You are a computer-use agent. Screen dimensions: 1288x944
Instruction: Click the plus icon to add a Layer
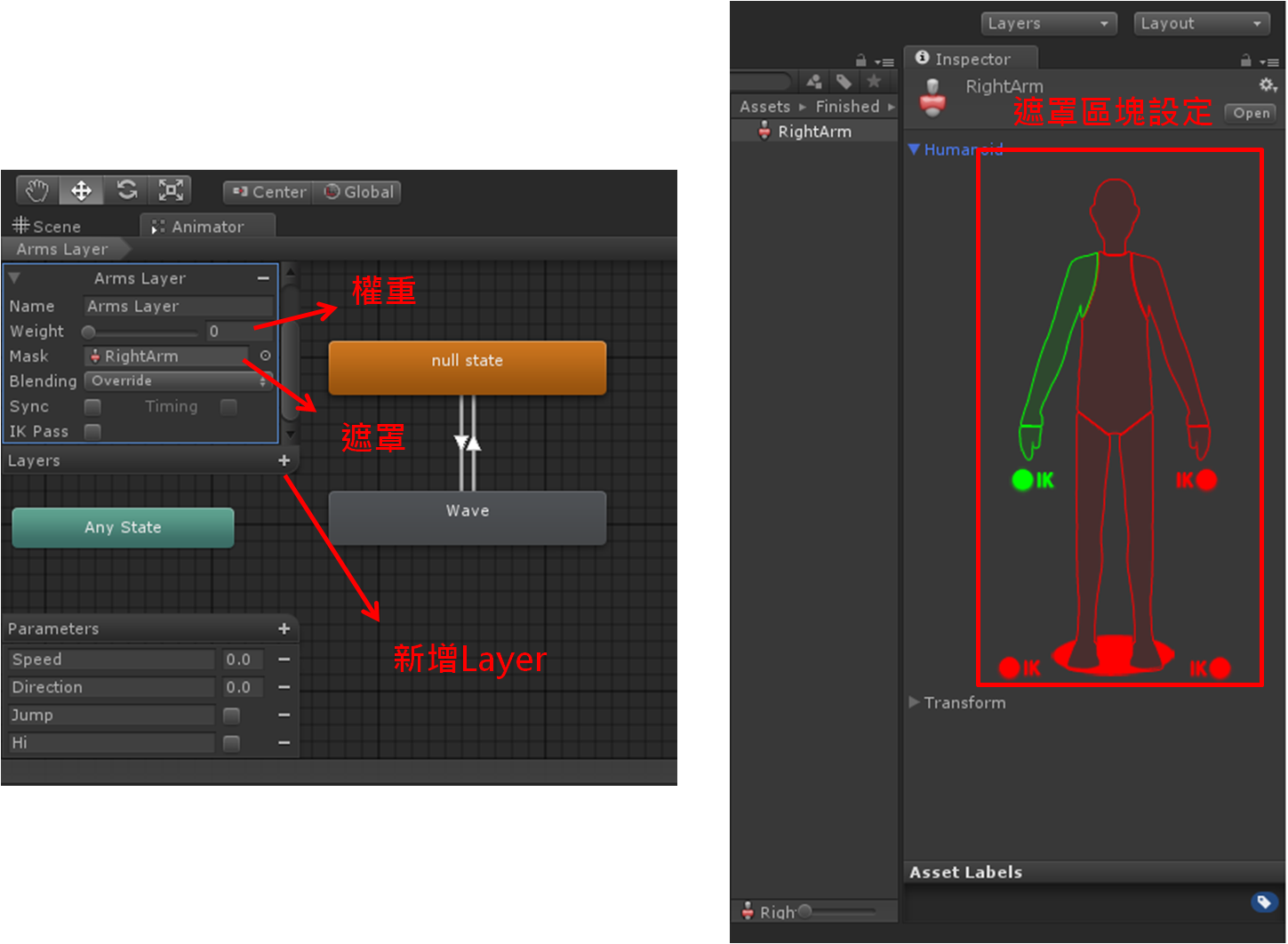(284, 460)
